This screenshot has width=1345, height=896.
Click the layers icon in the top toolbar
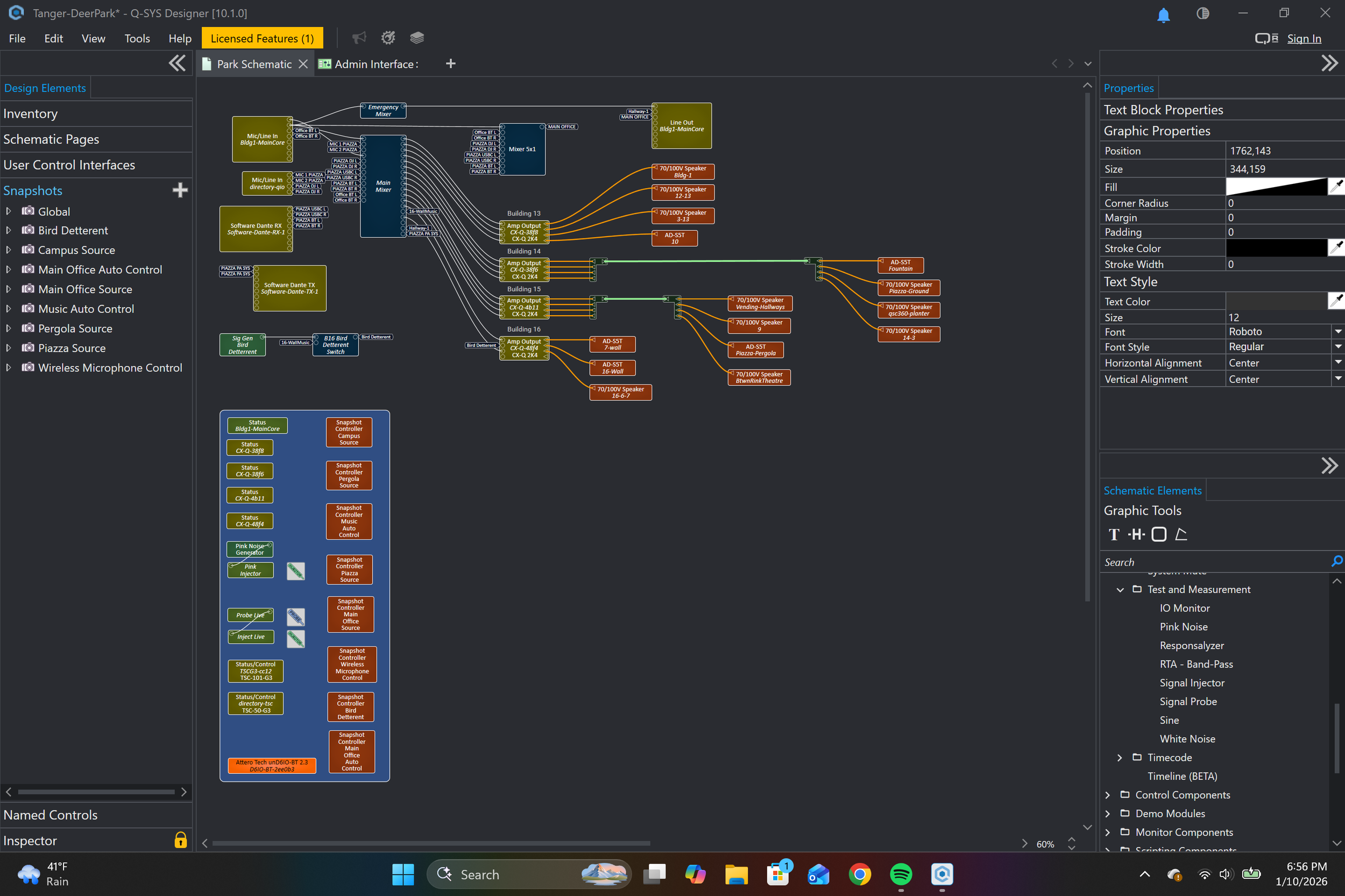417,37
